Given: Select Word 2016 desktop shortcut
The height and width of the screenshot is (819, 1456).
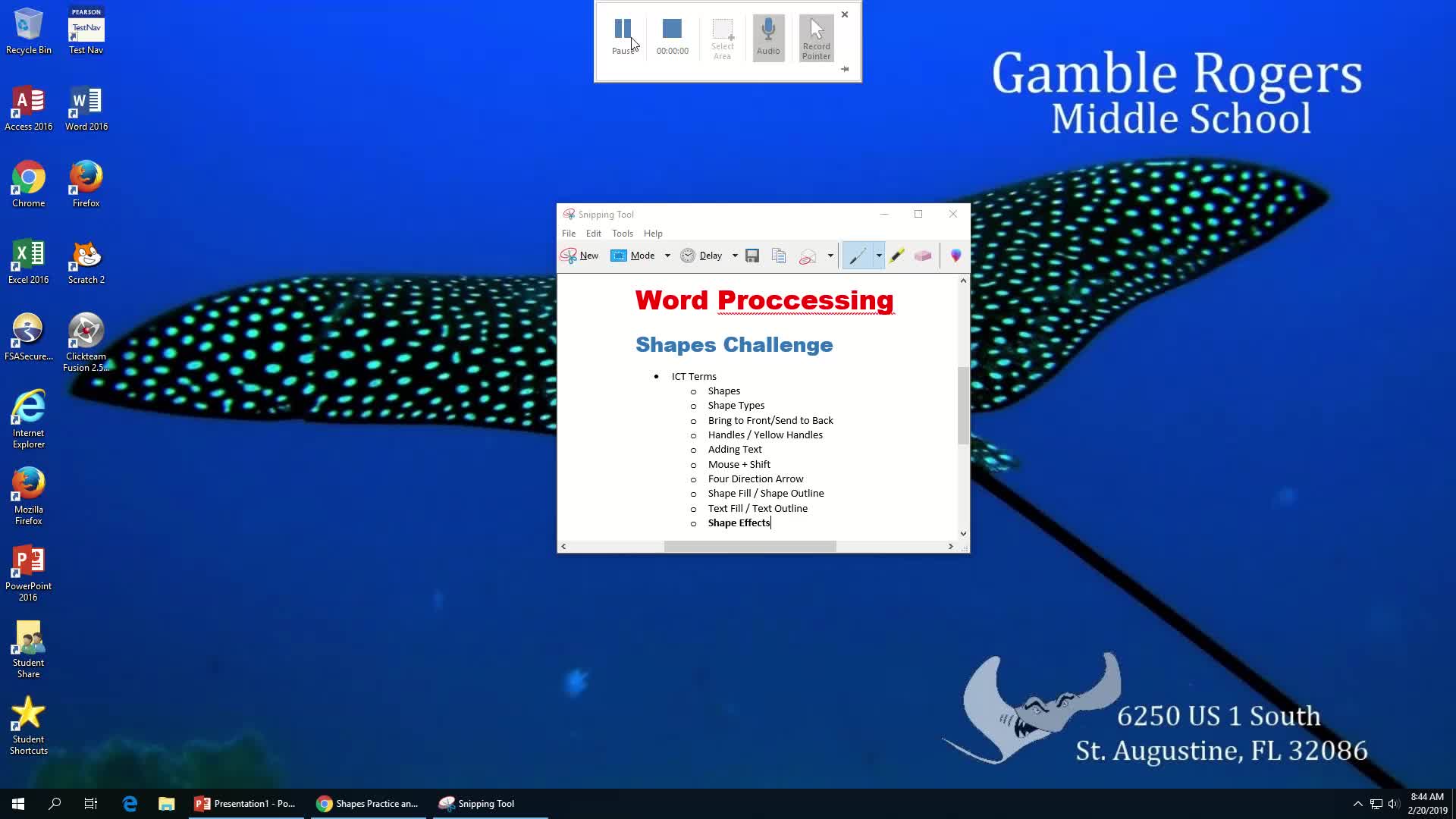Looking at the screenshot, I should [x=86, y=108].
